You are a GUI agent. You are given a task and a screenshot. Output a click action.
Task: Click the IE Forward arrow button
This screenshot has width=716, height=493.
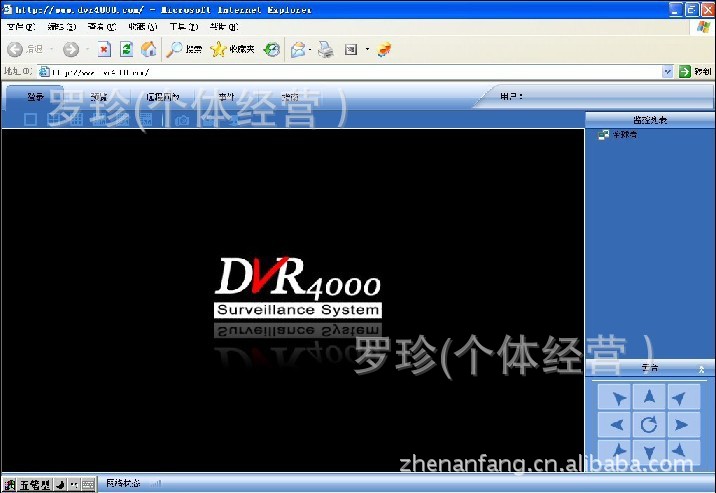click(71, 49)
